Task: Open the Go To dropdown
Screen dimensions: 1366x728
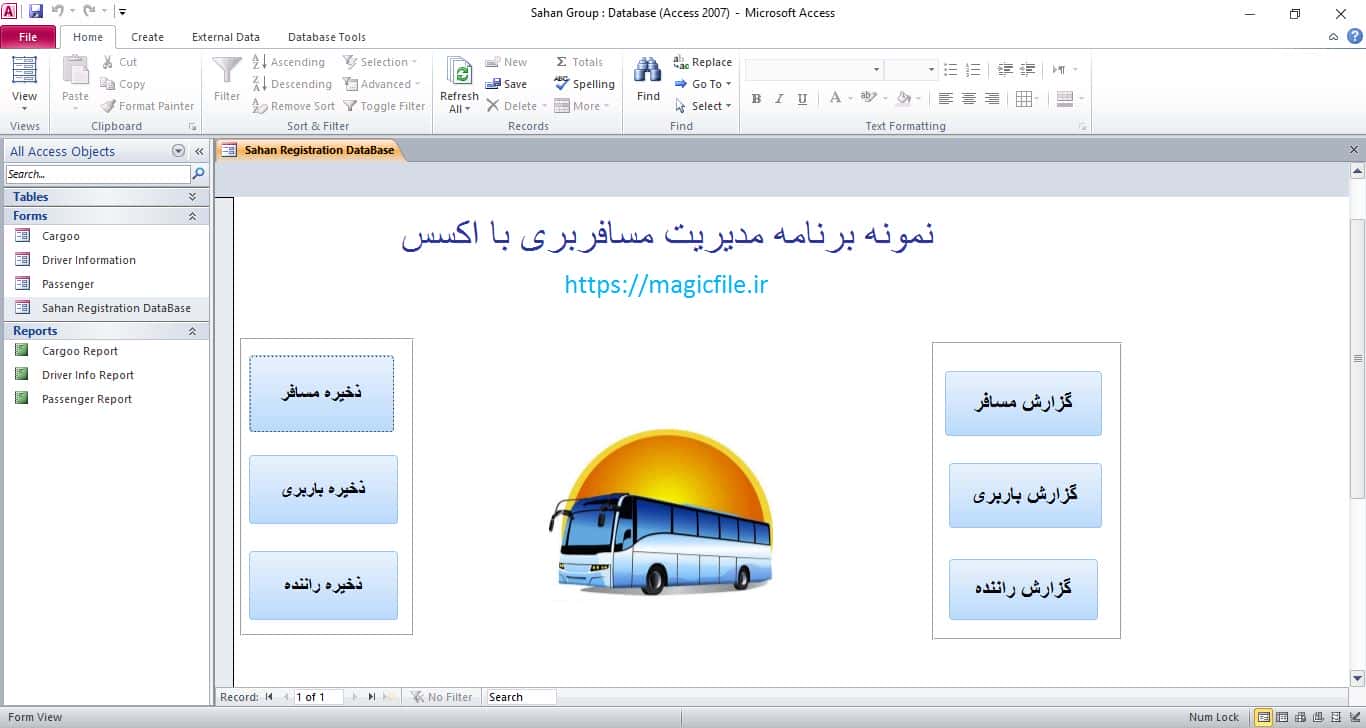Action: (x=703, y=84)
